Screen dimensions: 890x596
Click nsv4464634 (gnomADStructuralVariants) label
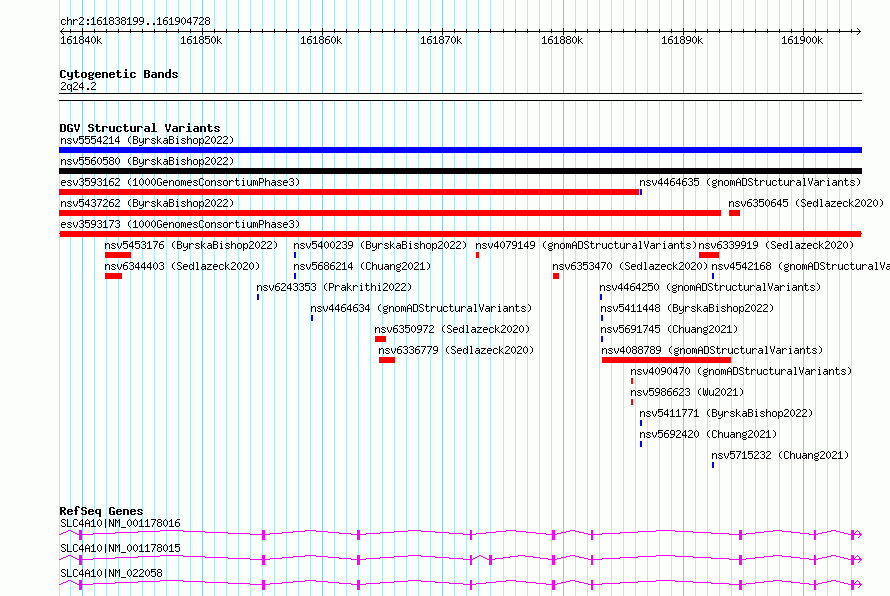(x=421, y=308)
